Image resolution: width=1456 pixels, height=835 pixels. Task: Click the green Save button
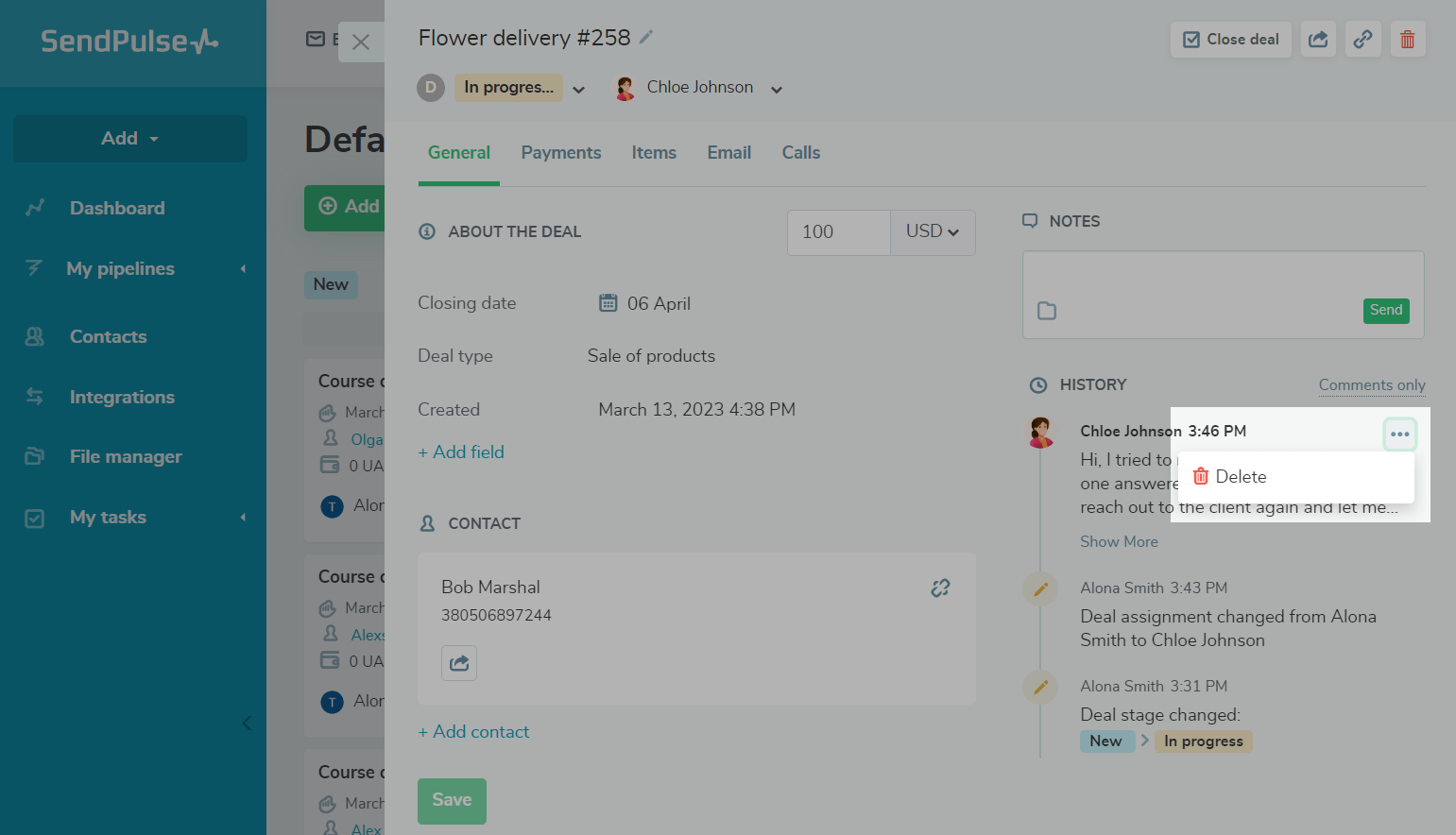(452, 800)
